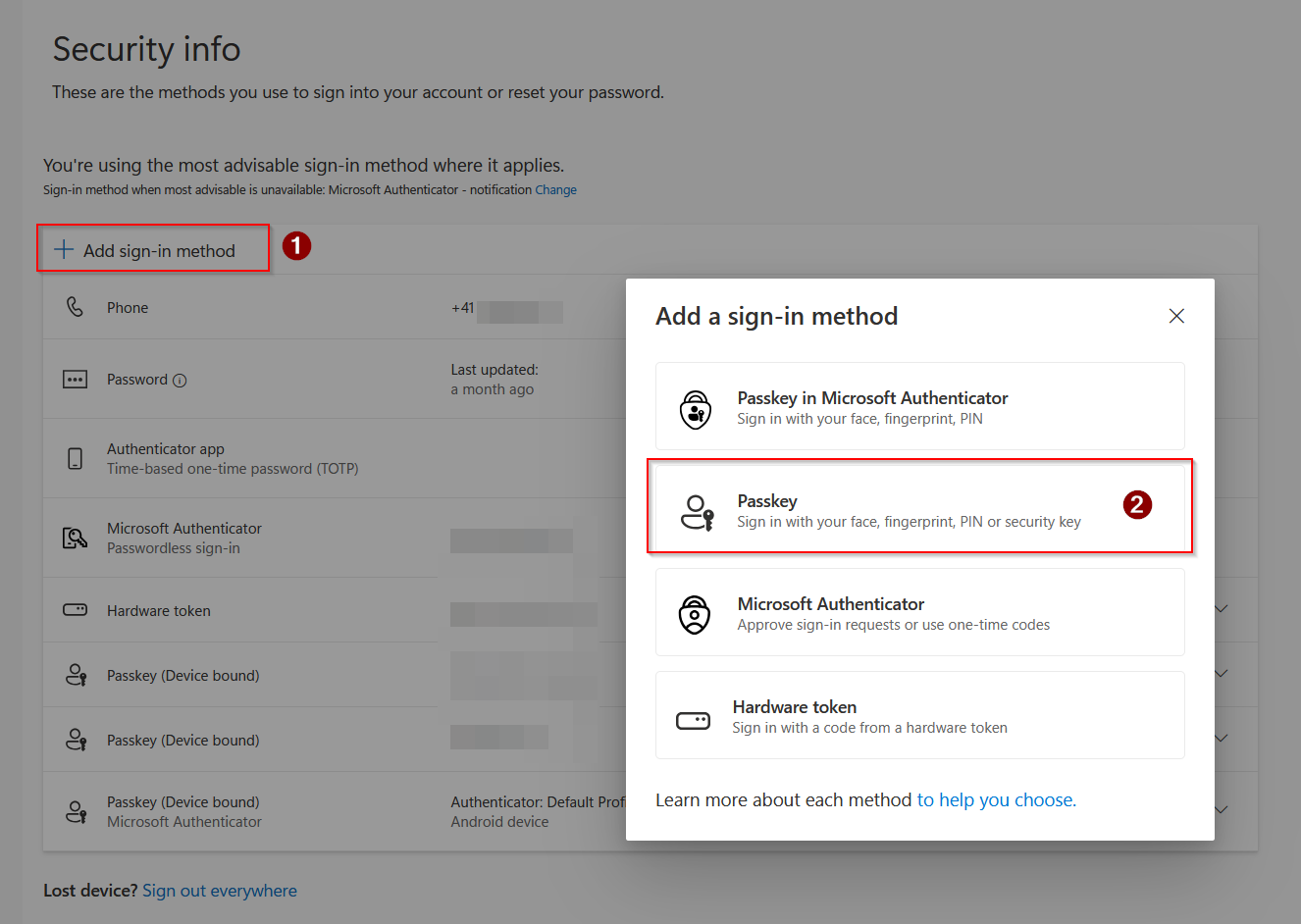Click the Microsoft Authenticator passwordless sign-in icon
Viewport: 1301px width, 924px height.
click(75, 538)
